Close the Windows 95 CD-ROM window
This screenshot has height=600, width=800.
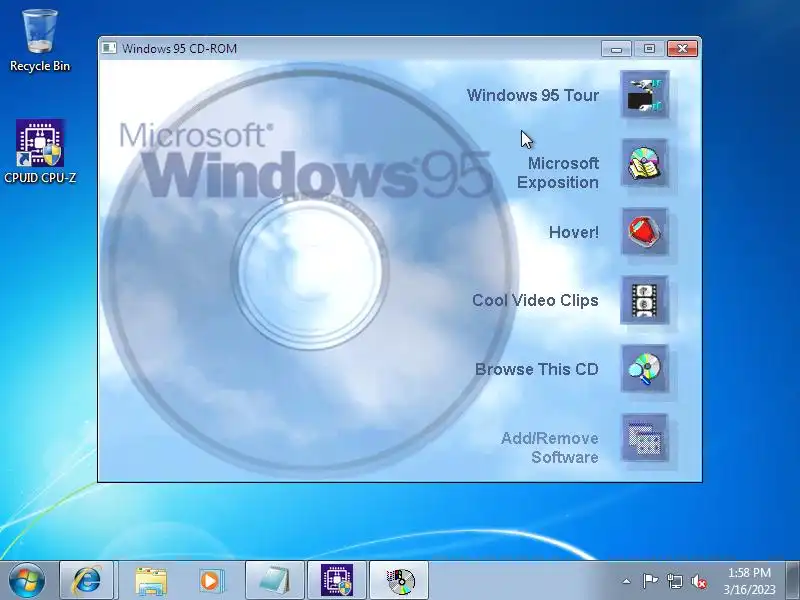point(683,49)
